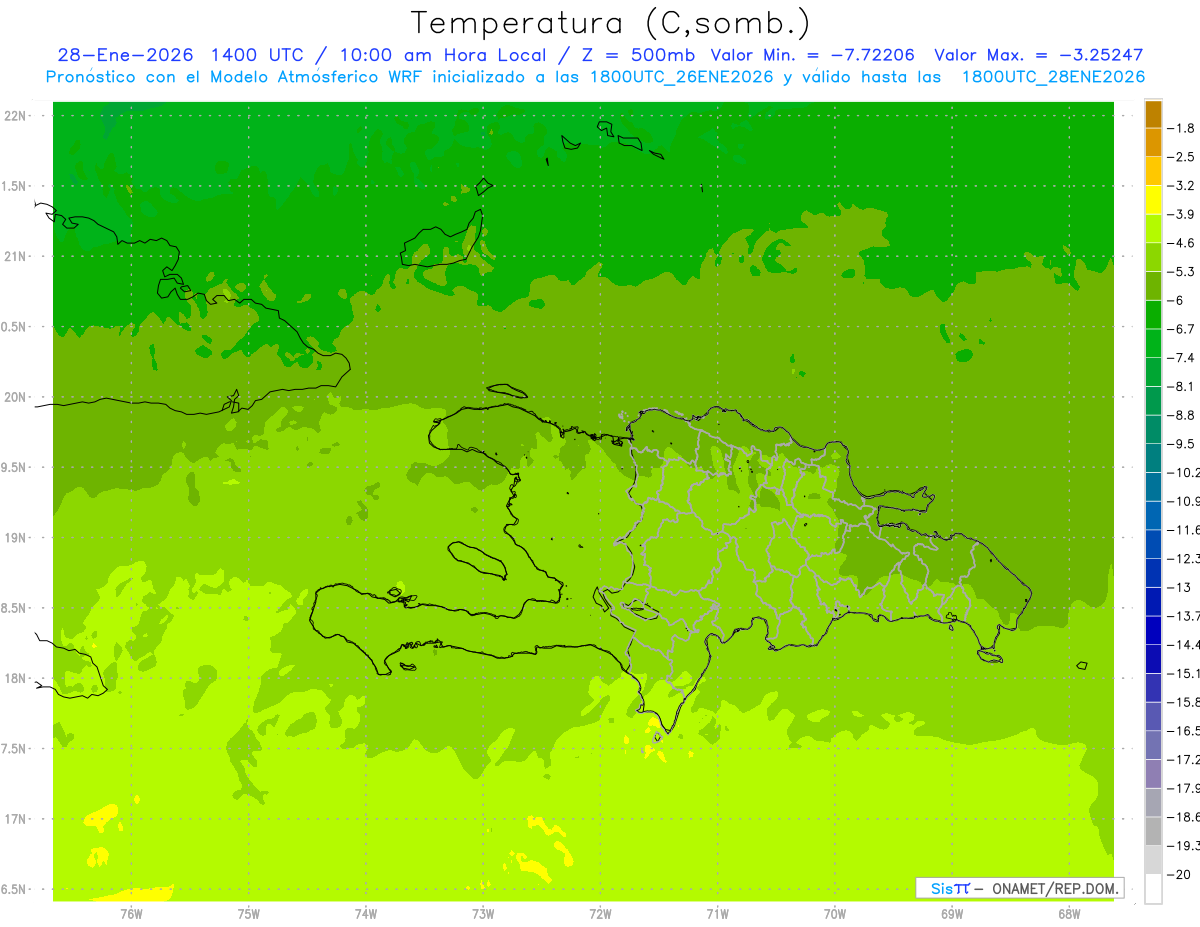Click the legend swatch between -3.9 and -4.6
The image size is (1200, 927).
(x=1153, y=229)
